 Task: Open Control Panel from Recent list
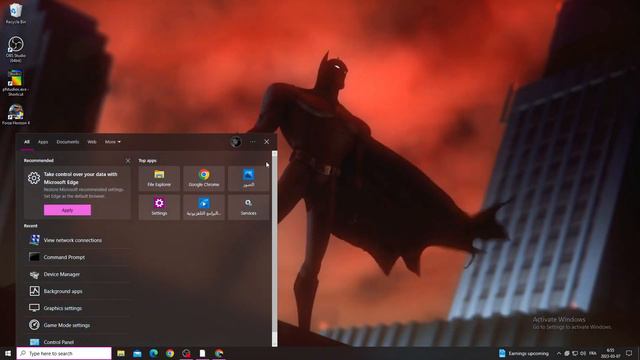point(78,342)
